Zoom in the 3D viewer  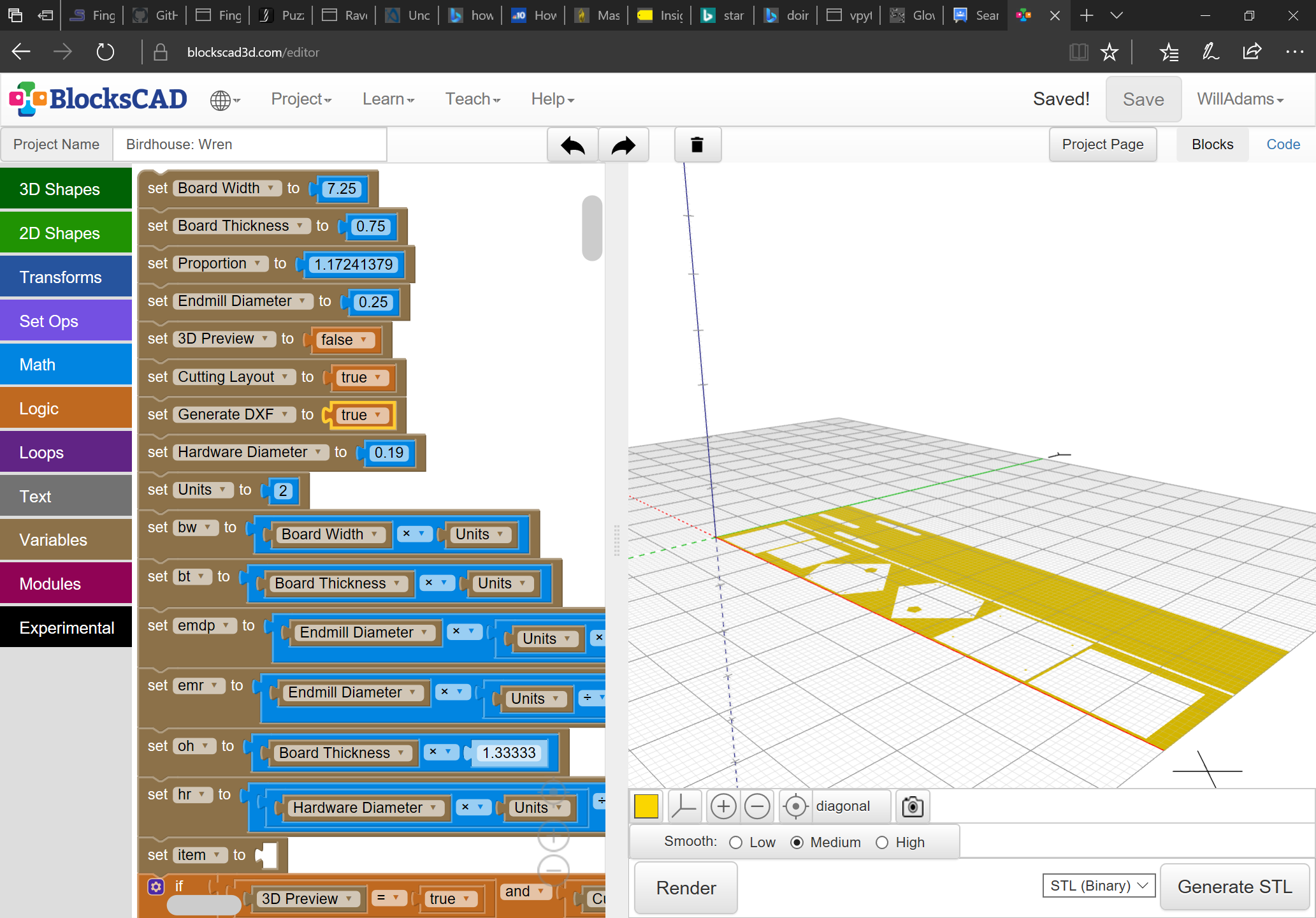[723, 806]
